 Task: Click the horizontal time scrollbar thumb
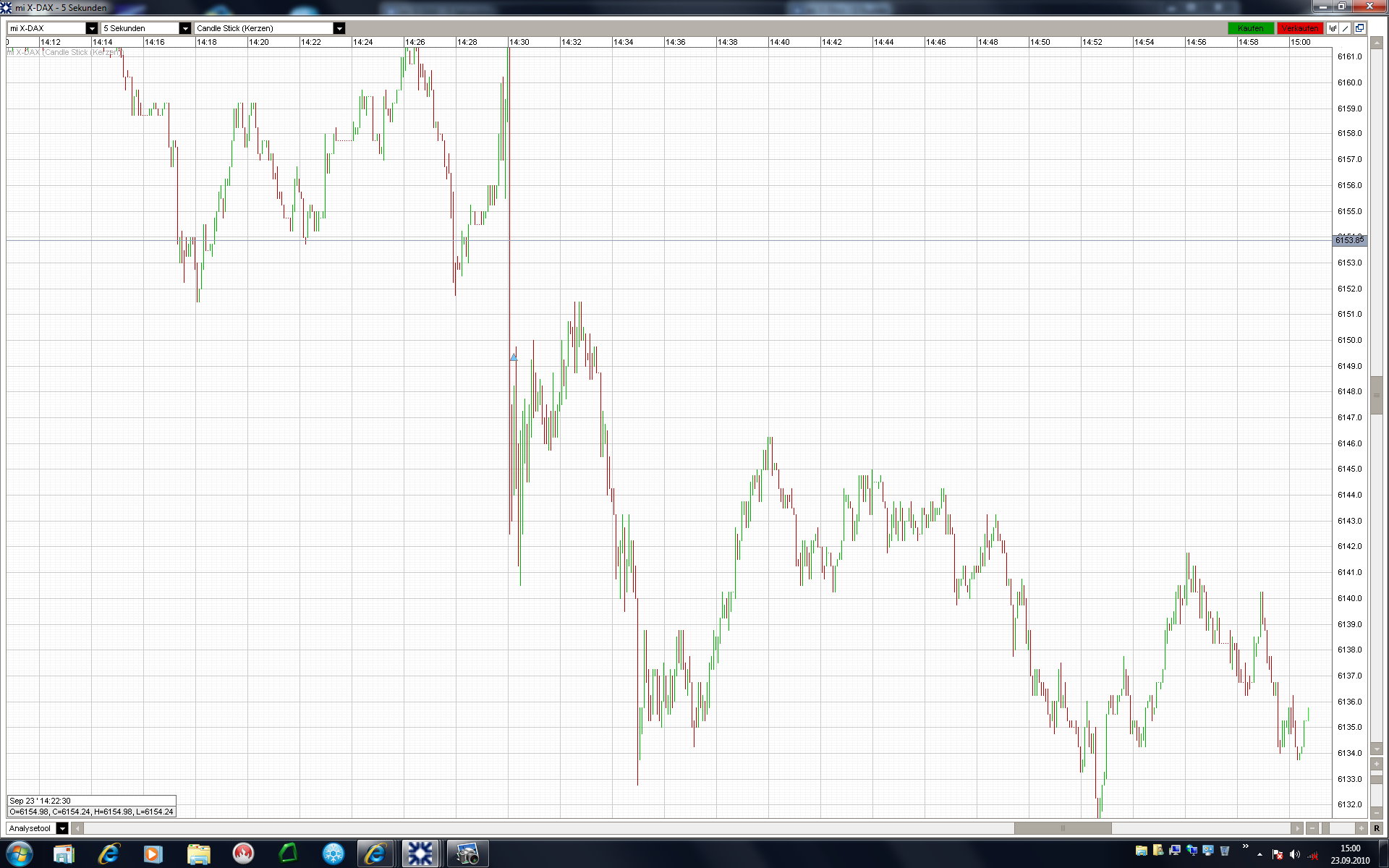point(1062,828)
